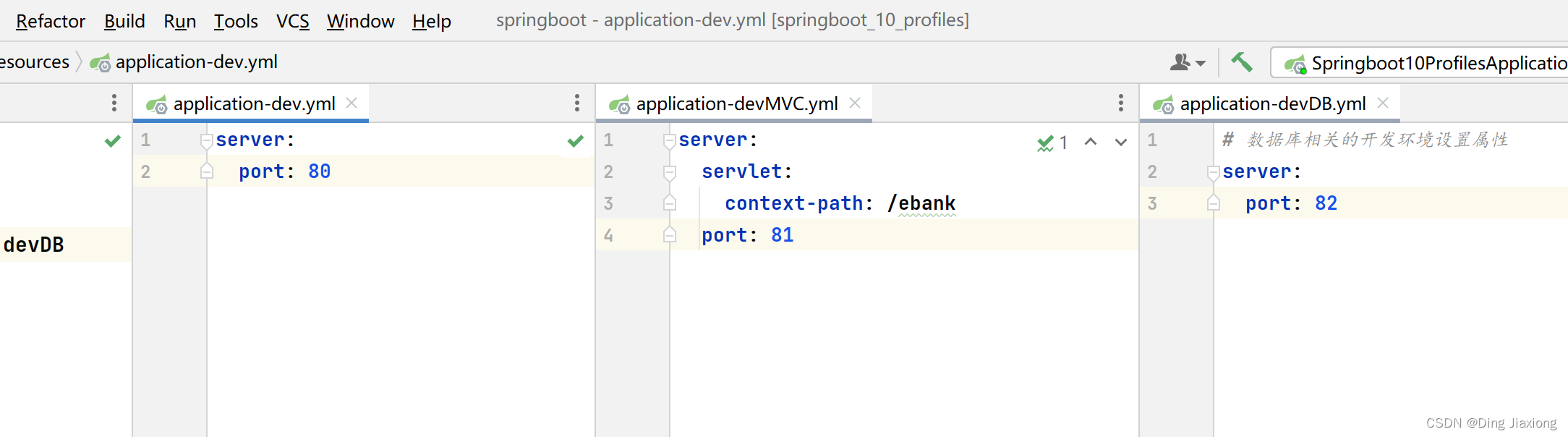Collapse the server block in application-devDB.yml
Viewport: 1568px width, 437px height.
point(1214,172)
